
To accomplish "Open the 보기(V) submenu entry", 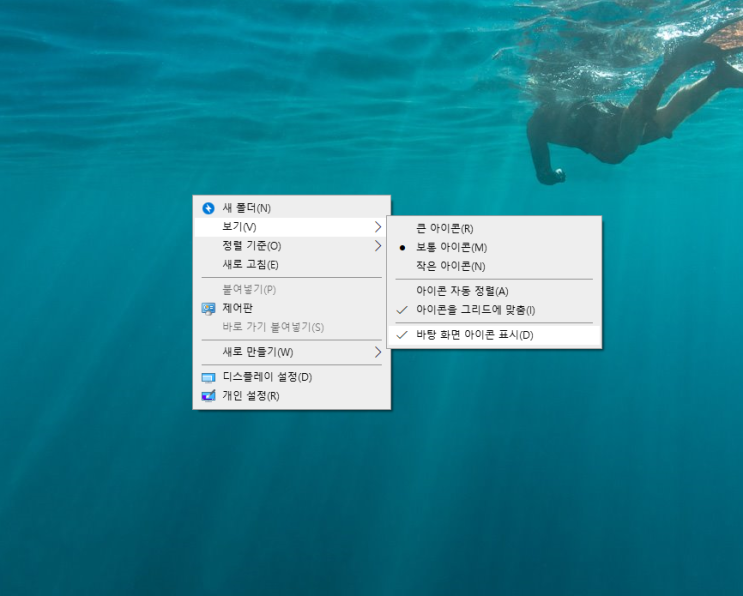I will tap(292, 227).
